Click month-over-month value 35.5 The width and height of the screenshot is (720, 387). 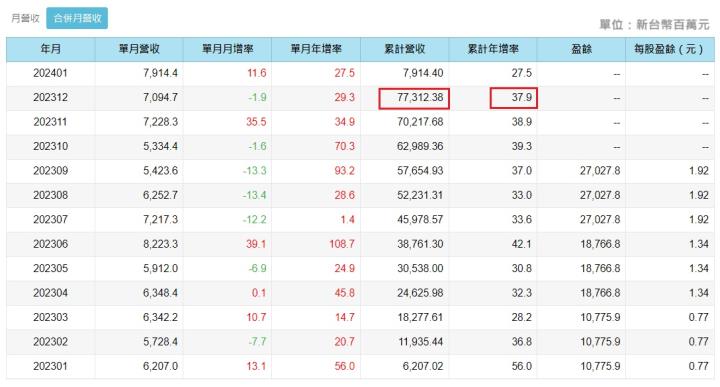coord(256,122)
